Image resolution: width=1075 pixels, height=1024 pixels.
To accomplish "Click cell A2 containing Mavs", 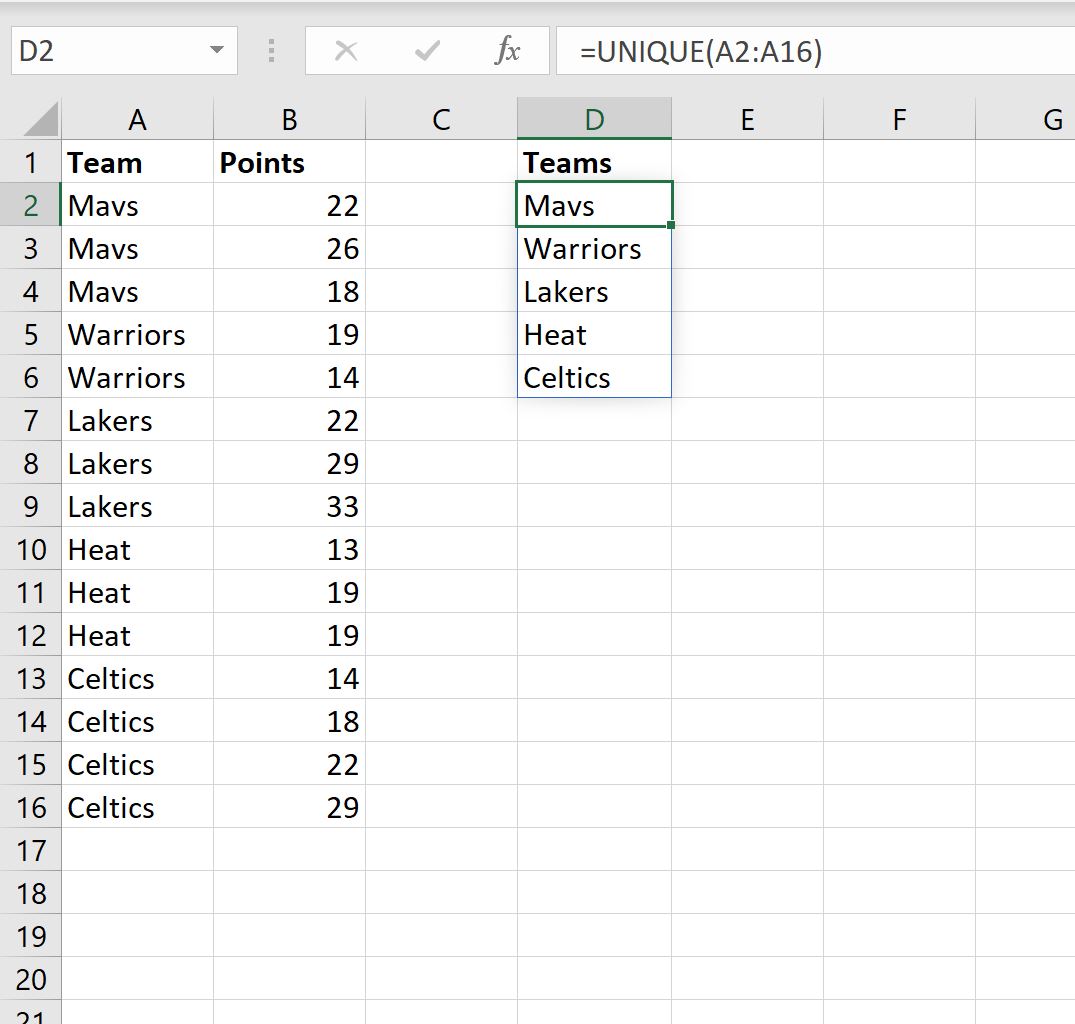I will pyautogui.click(x=137, y=206).
